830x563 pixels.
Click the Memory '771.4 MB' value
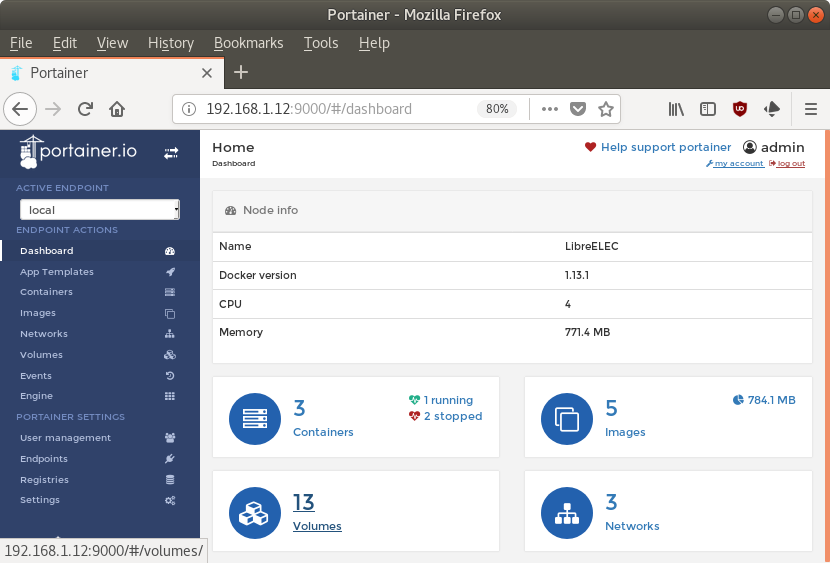point(587,332)
